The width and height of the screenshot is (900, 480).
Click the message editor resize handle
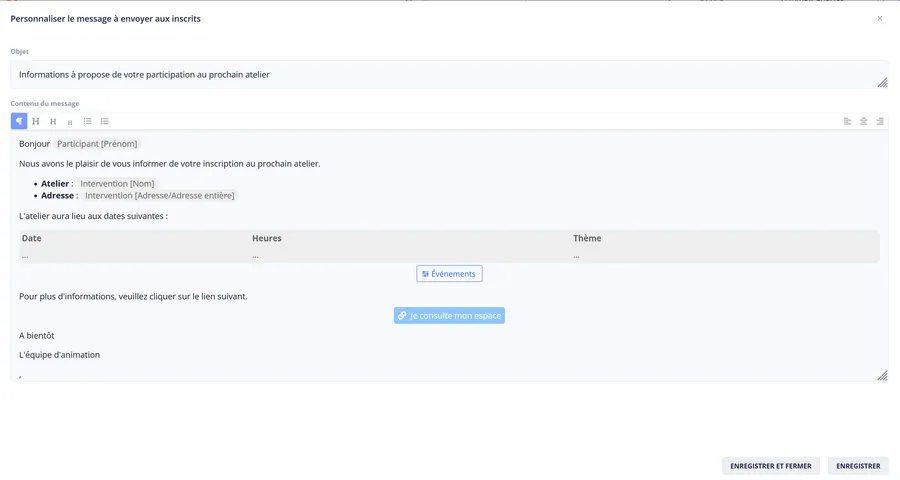tap(882, 376)
